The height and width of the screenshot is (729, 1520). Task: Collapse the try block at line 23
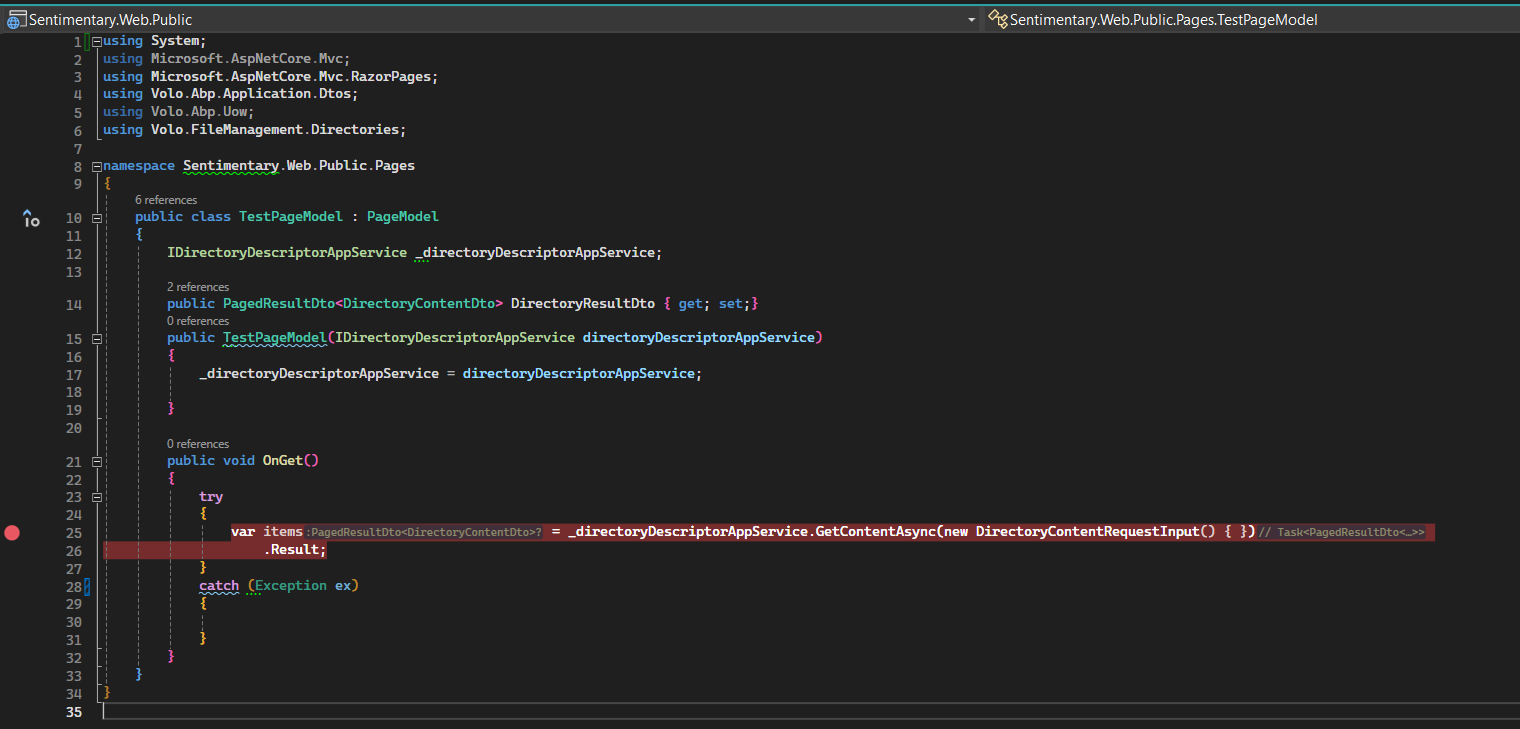pos(96,497)
